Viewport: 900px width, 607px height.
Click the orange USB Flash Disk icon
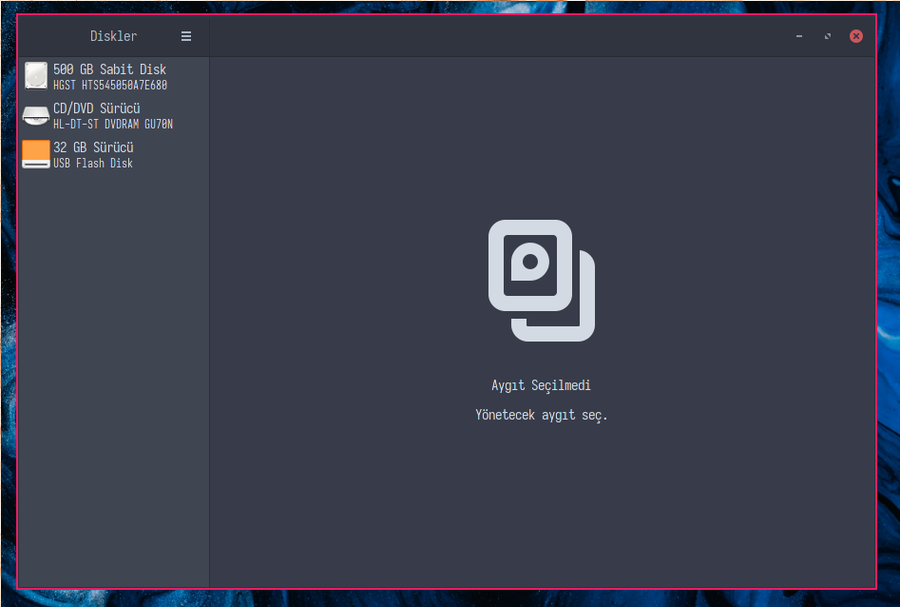(36, 154)
